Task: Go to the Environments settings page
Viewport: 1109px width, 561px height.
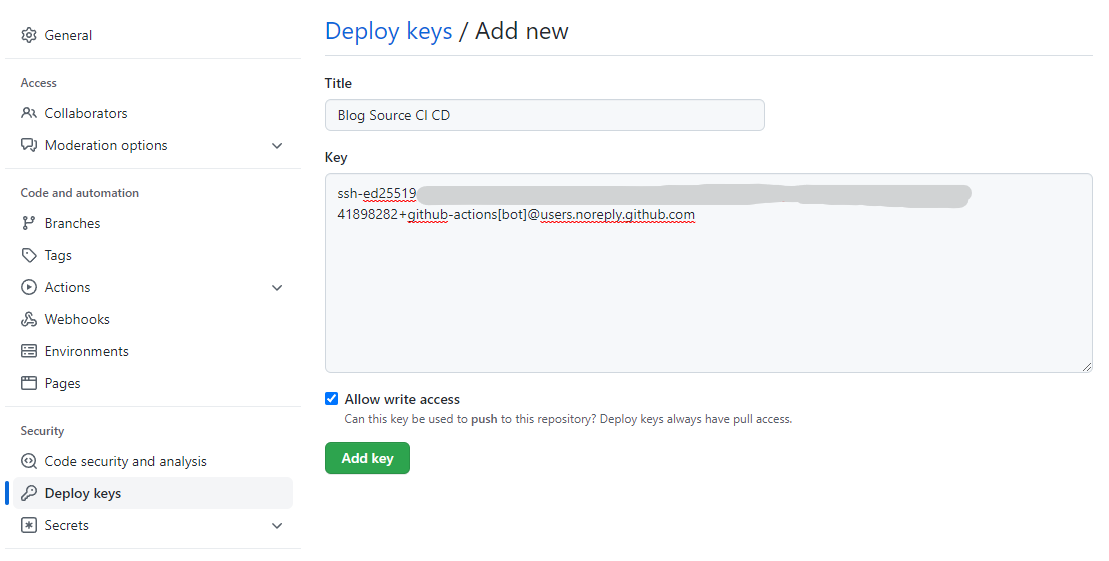Action: 86,351
